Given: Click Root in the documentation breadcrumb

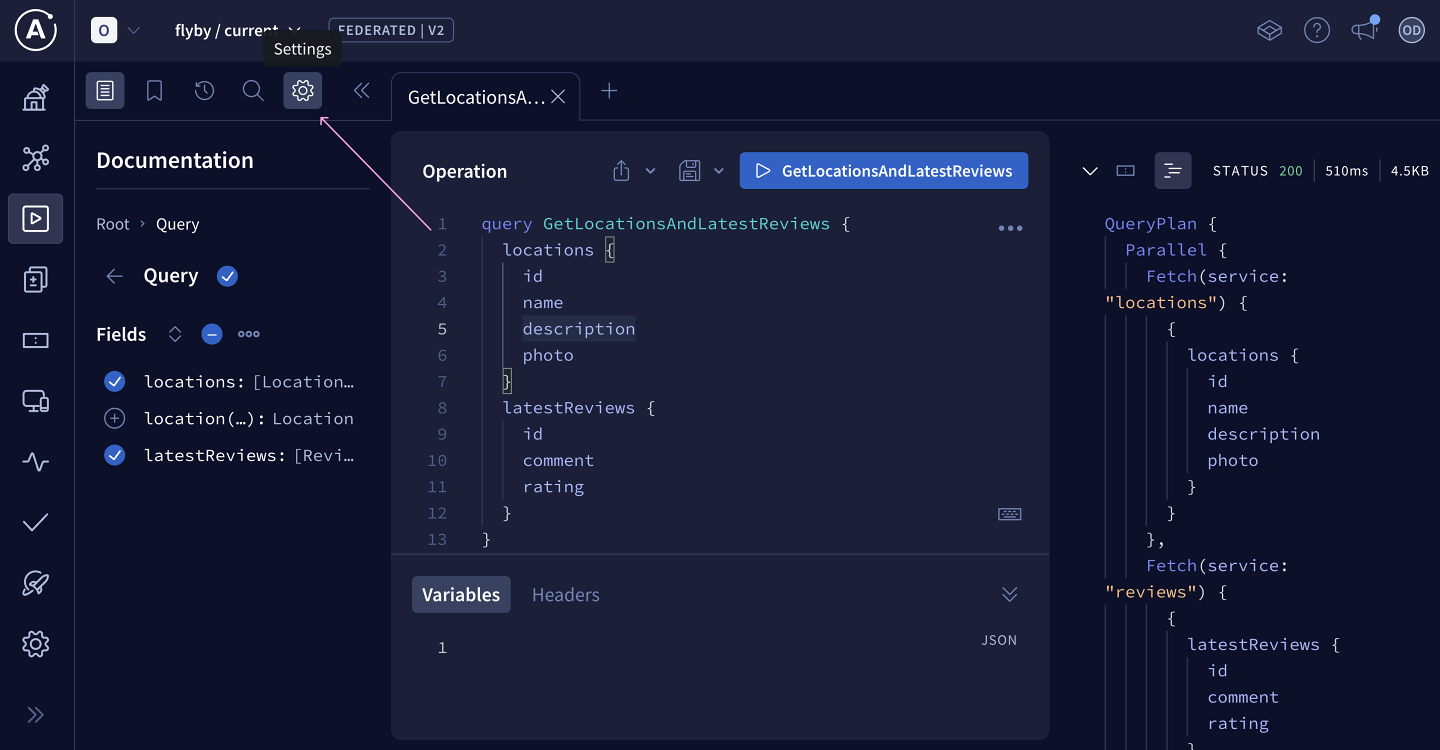Looking at the screenshot, I should point(113,224).
